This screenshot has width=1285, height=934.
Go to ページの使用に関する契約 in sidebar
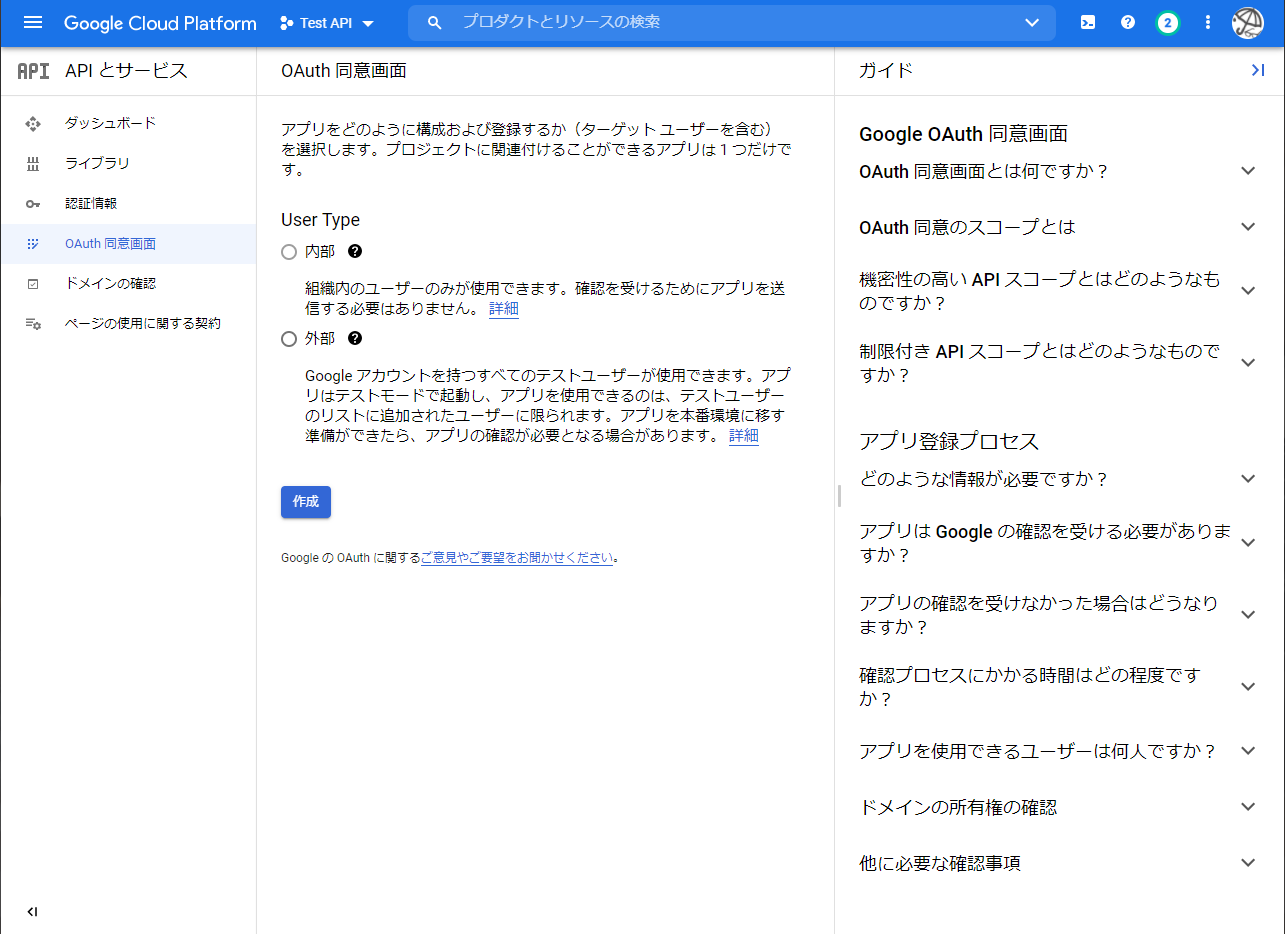pyautogui.click(x=128, y=324)
